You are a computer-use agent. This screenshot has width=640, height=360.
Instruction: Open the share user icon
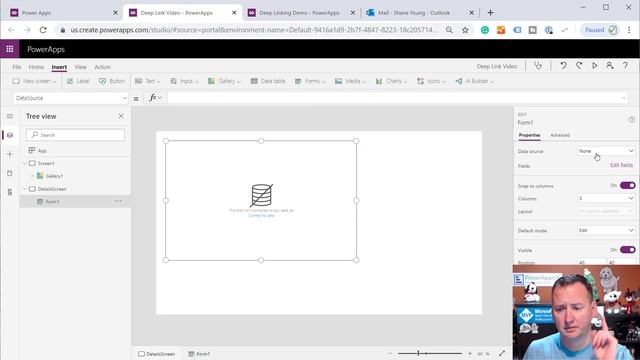[x=609, y=66]
